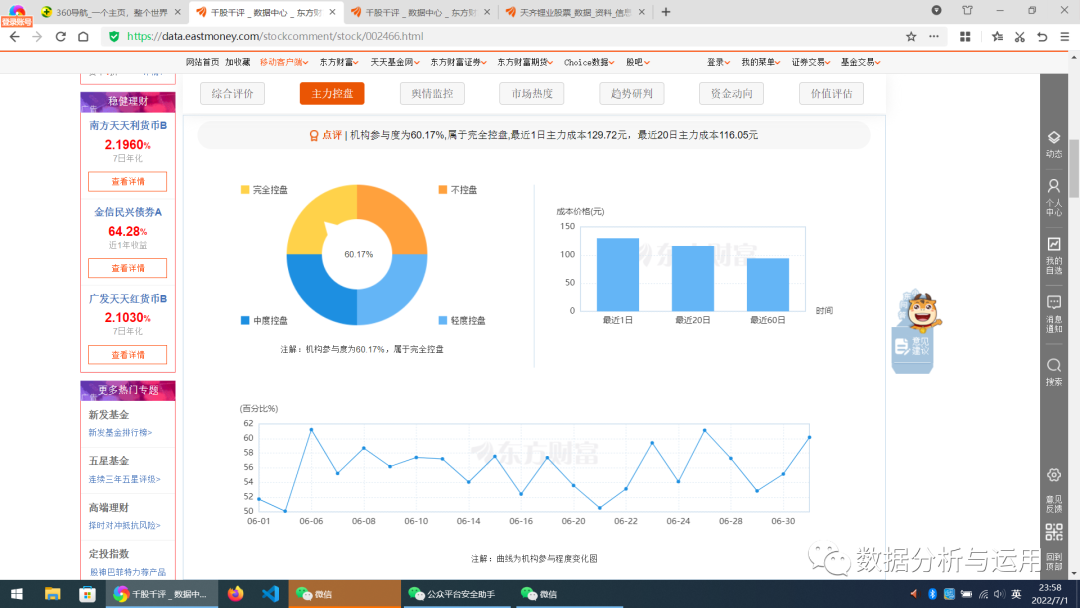This screenshot has height=608, width=1080.
Task: Open the Microsoft Store taskbar icon
Action: click(87, 594)
